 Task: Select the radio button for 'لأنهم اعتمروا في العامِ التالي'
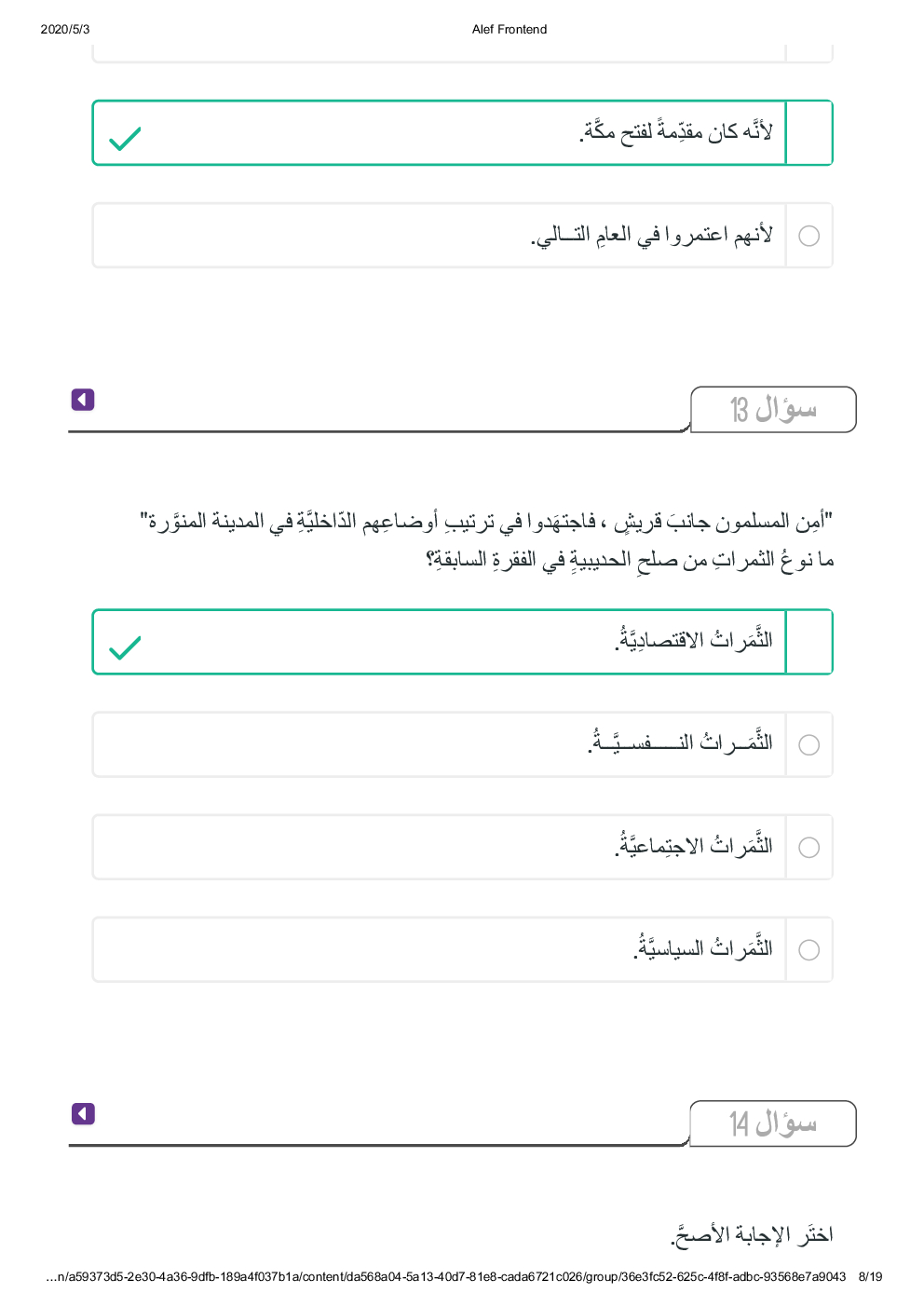pos(809,236)
